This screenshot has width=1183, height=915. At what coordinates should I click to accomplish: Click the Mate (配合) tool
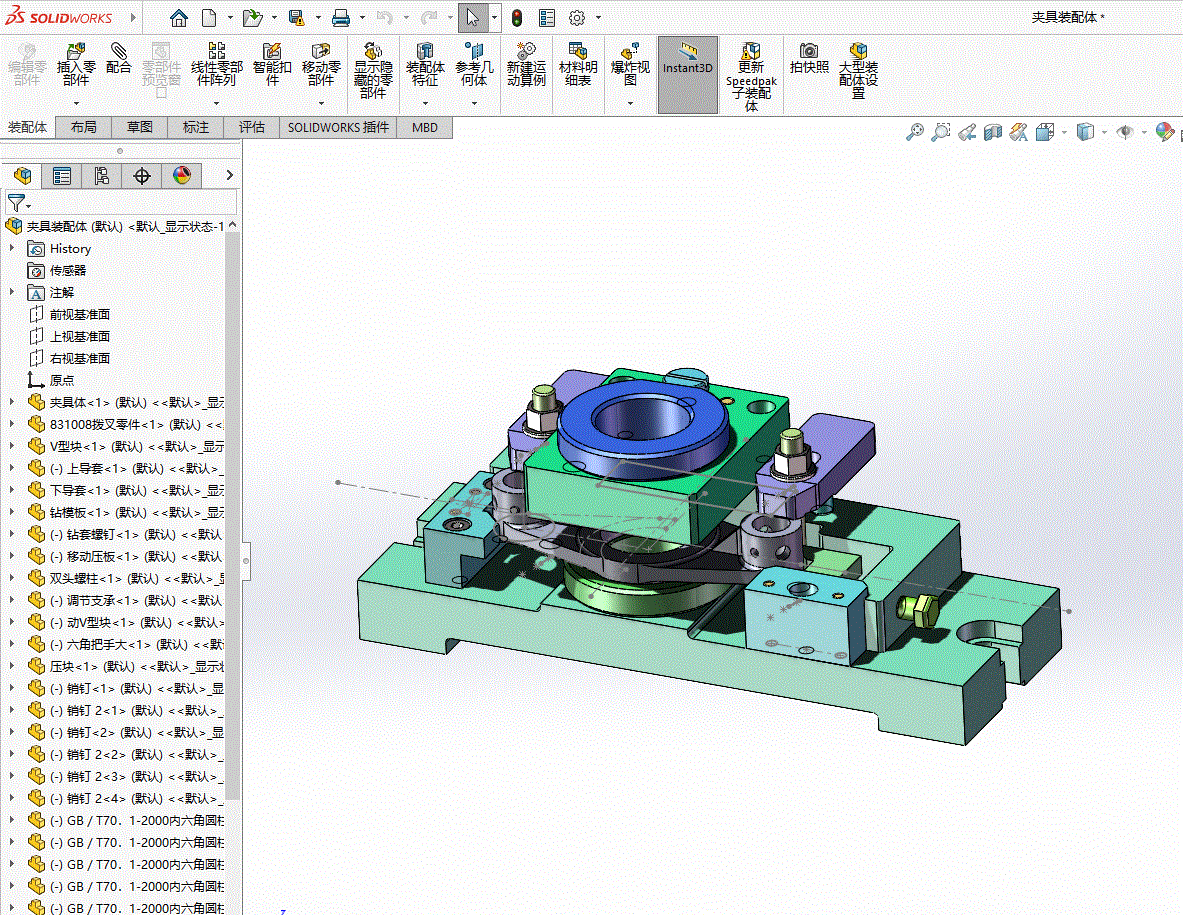[x=118, y=59]
